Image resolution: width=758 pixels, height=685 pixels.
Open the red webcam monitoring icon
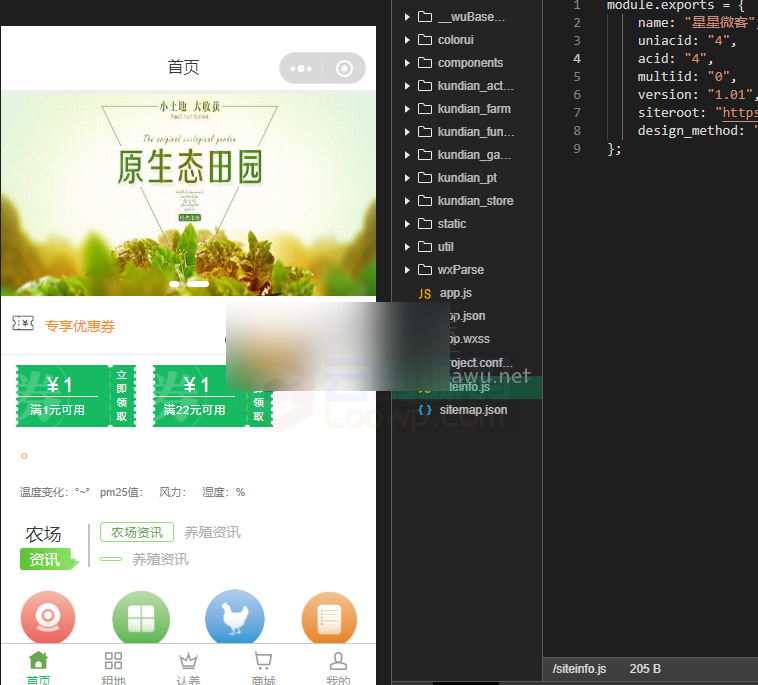coord(48,617)
